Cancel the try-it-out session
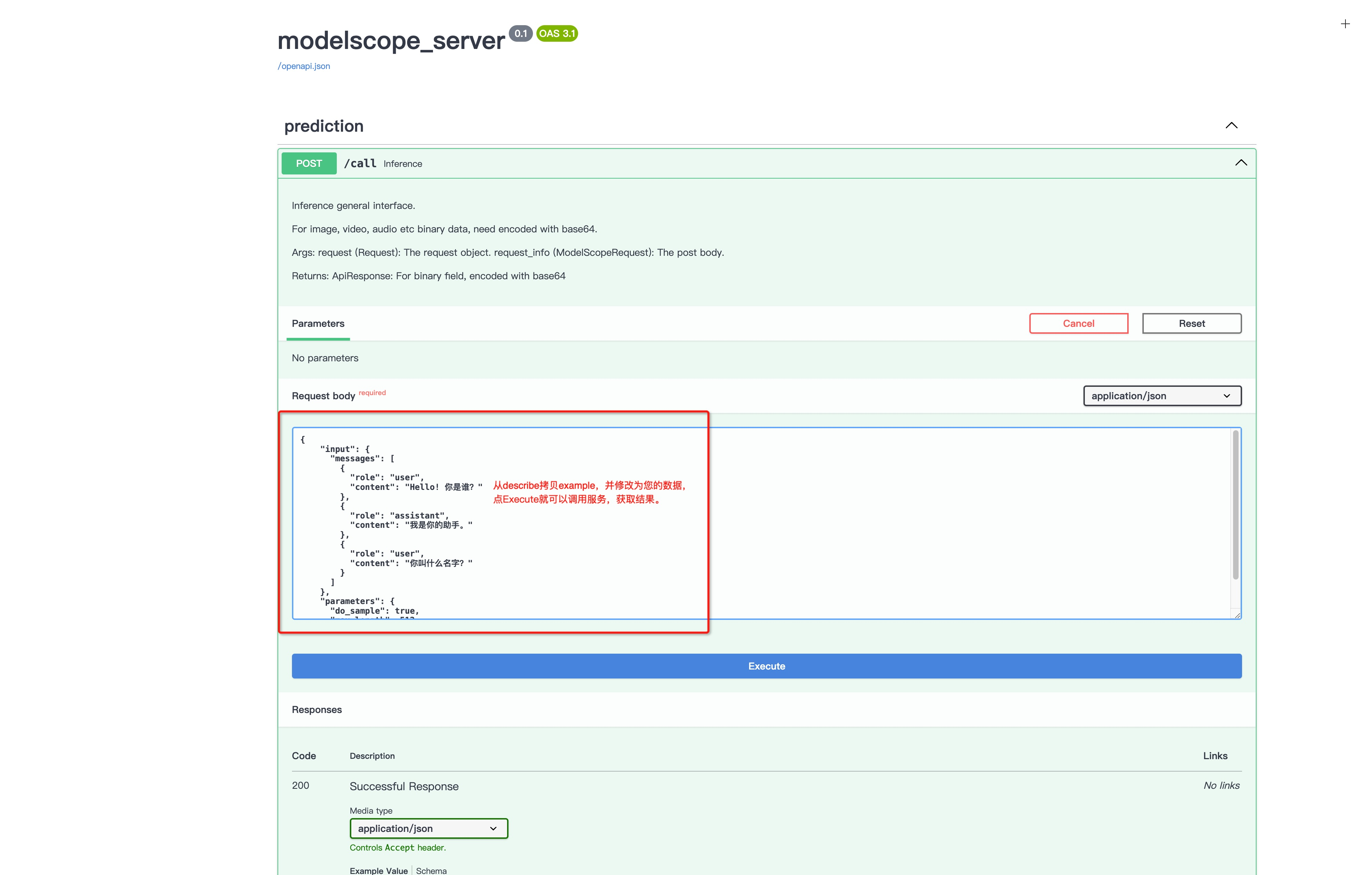 (1079, 324)
